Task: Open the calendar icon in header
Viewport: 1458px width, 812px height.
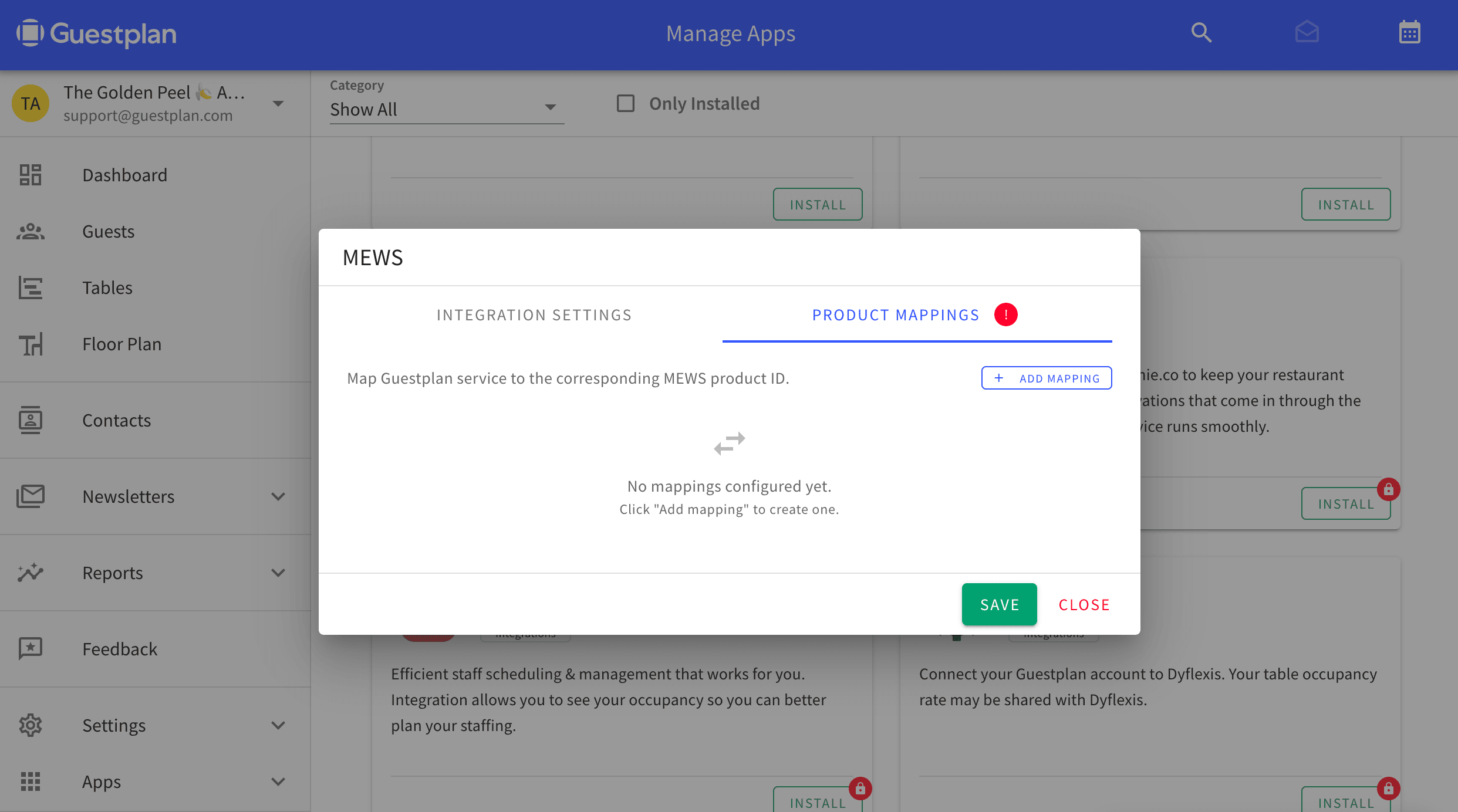Action: 1410,33
